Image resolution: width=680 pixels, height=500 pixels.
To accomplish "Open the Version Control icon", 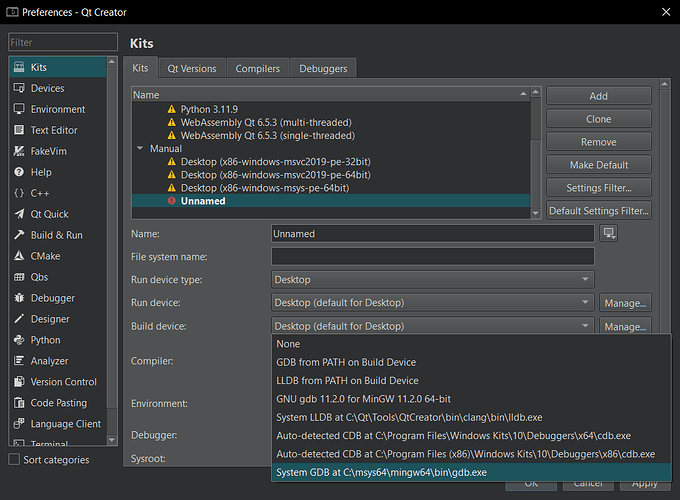I will click(x=20, y=382).
